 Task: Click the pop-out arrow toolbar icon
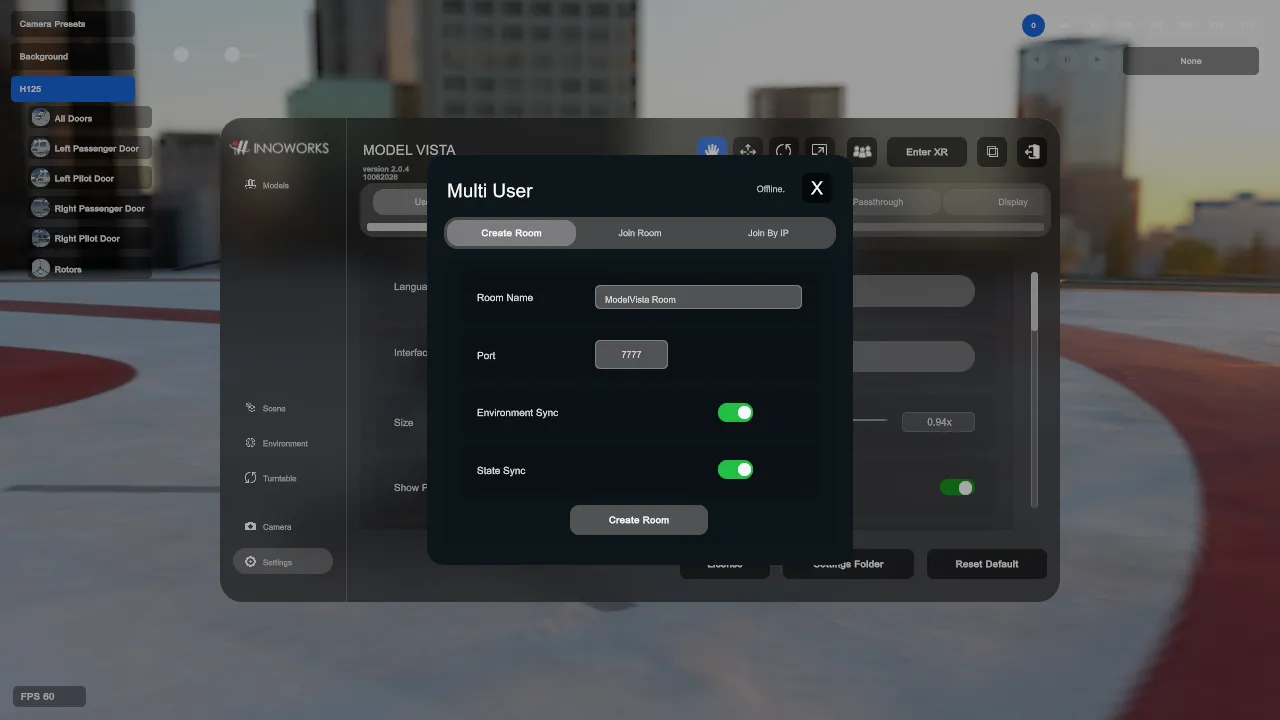coord(819,151)
